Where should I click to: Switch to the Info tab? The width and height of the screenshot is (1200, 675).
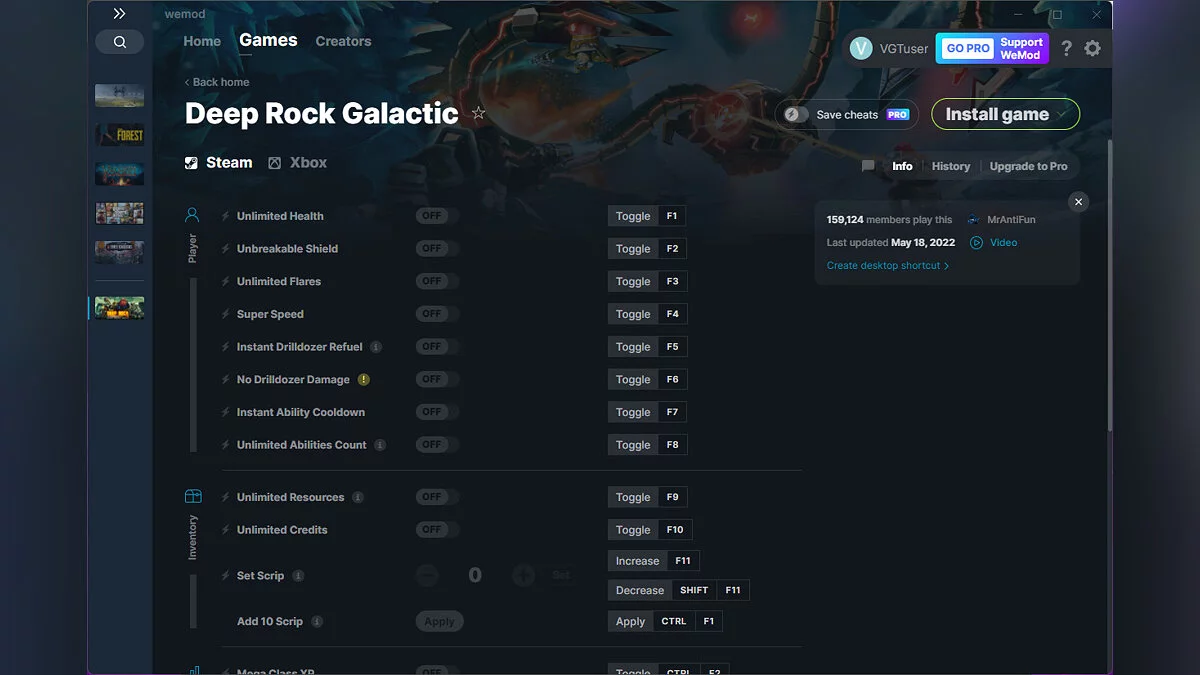902,166
